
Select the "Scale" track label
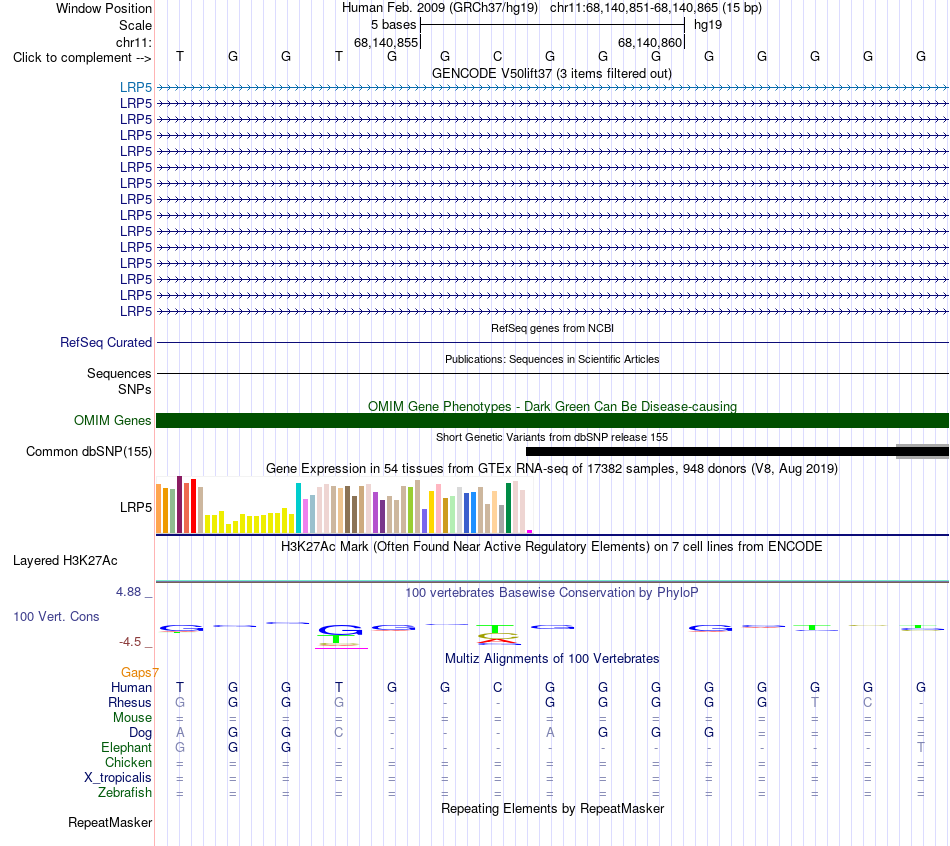coord(135,25)
